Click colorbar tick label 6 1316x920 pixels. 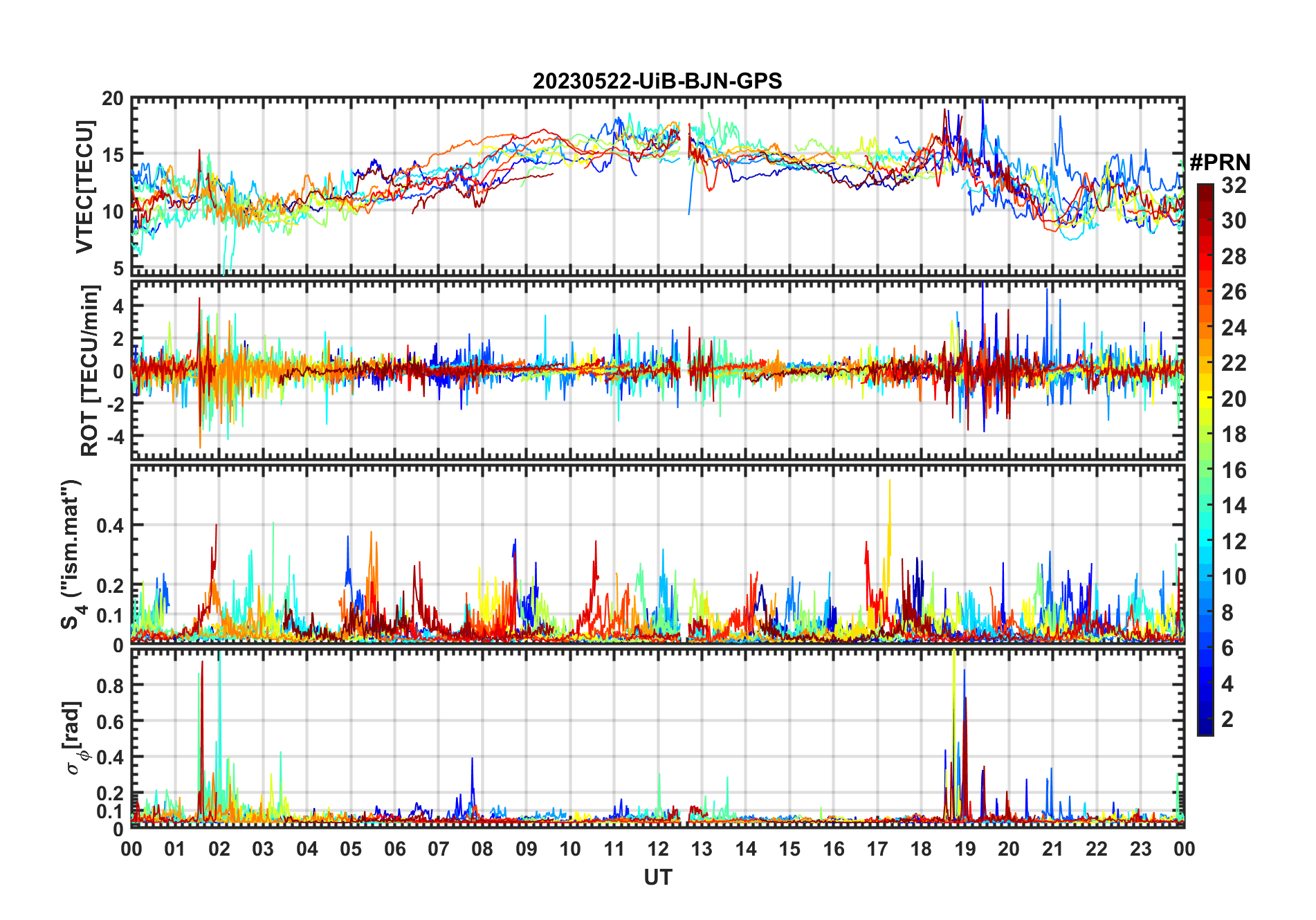(x=1227, y=648)
